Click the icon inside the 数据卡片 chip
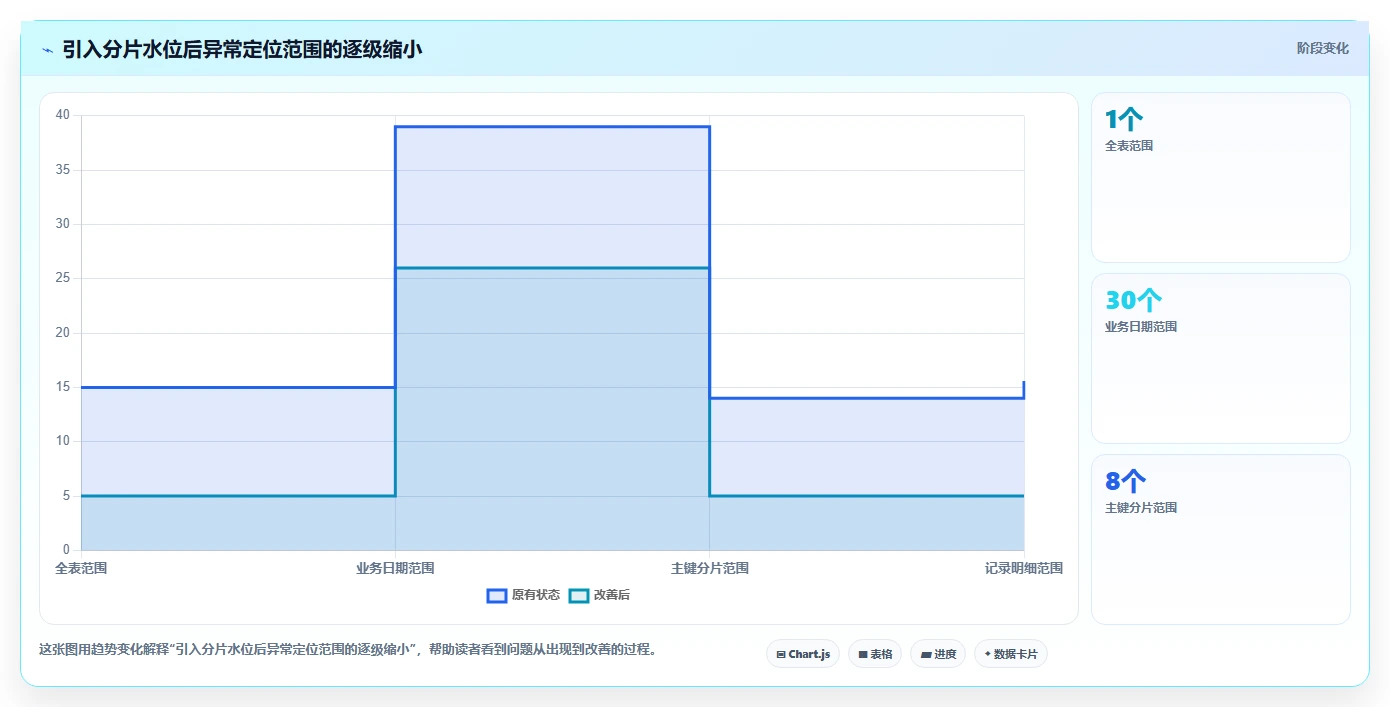The width and height of the screenshot is (1390, 707). coord(988,654)
